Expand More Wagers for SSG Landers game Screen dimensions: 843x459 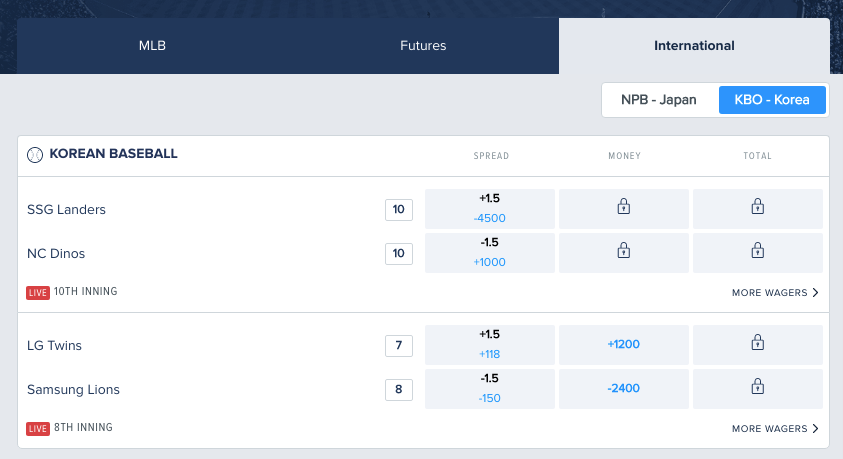[775, 292]
